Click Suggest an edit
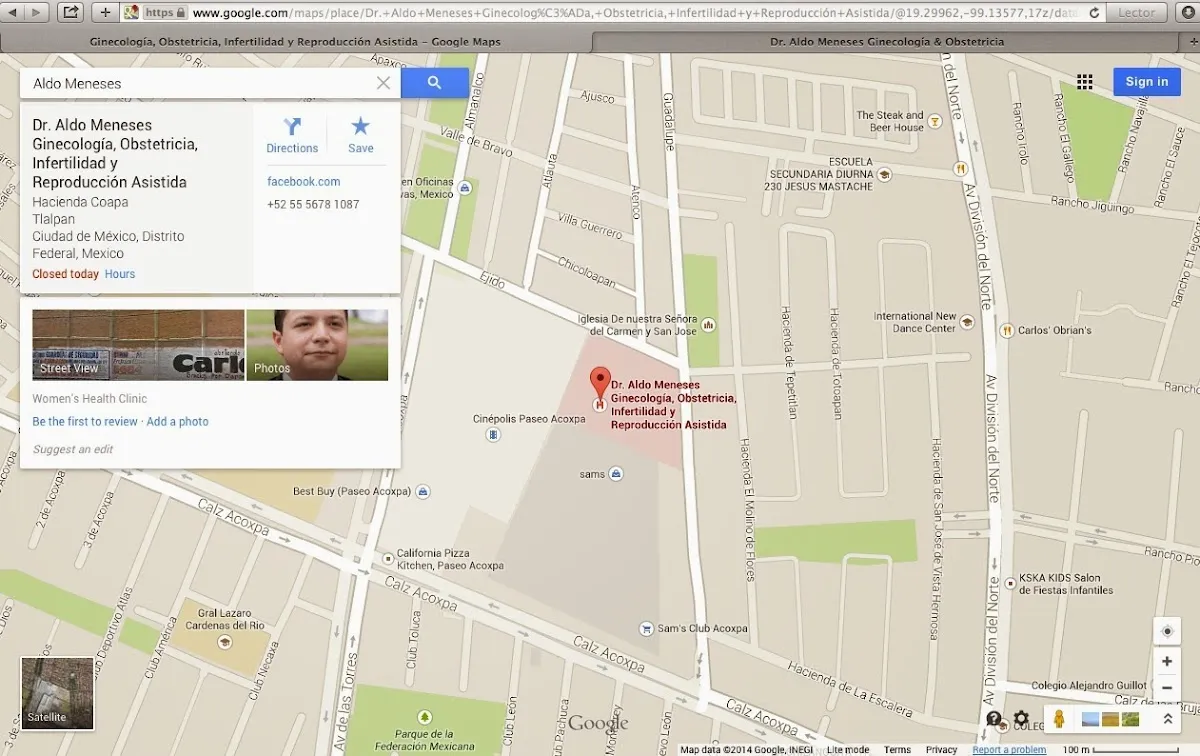This screenshot has height=756, width=1200. pyautogui.click(x=73, y=449)
